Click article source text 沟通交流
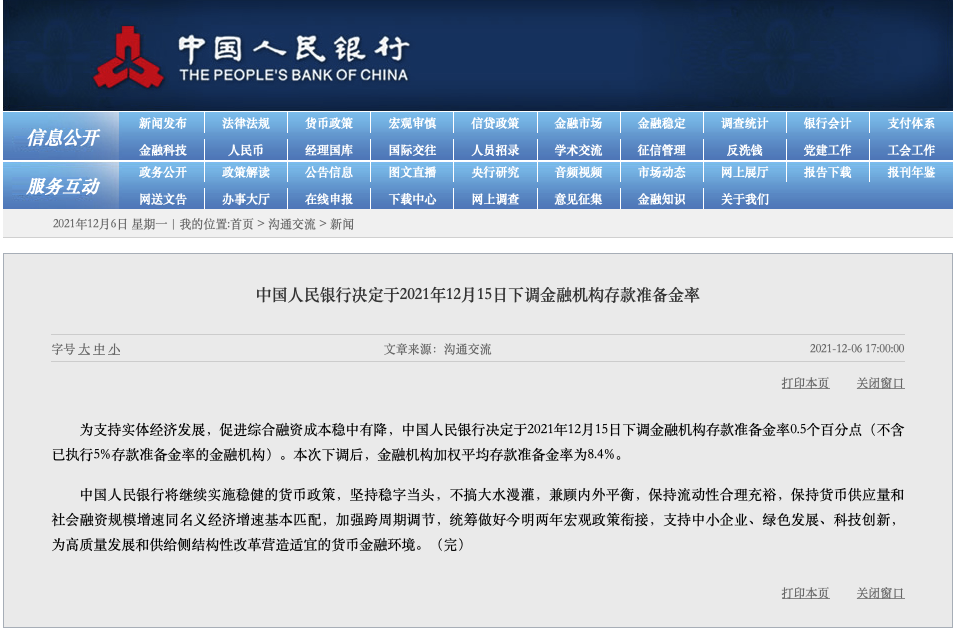The image size is (955, 630). point(467,349)
